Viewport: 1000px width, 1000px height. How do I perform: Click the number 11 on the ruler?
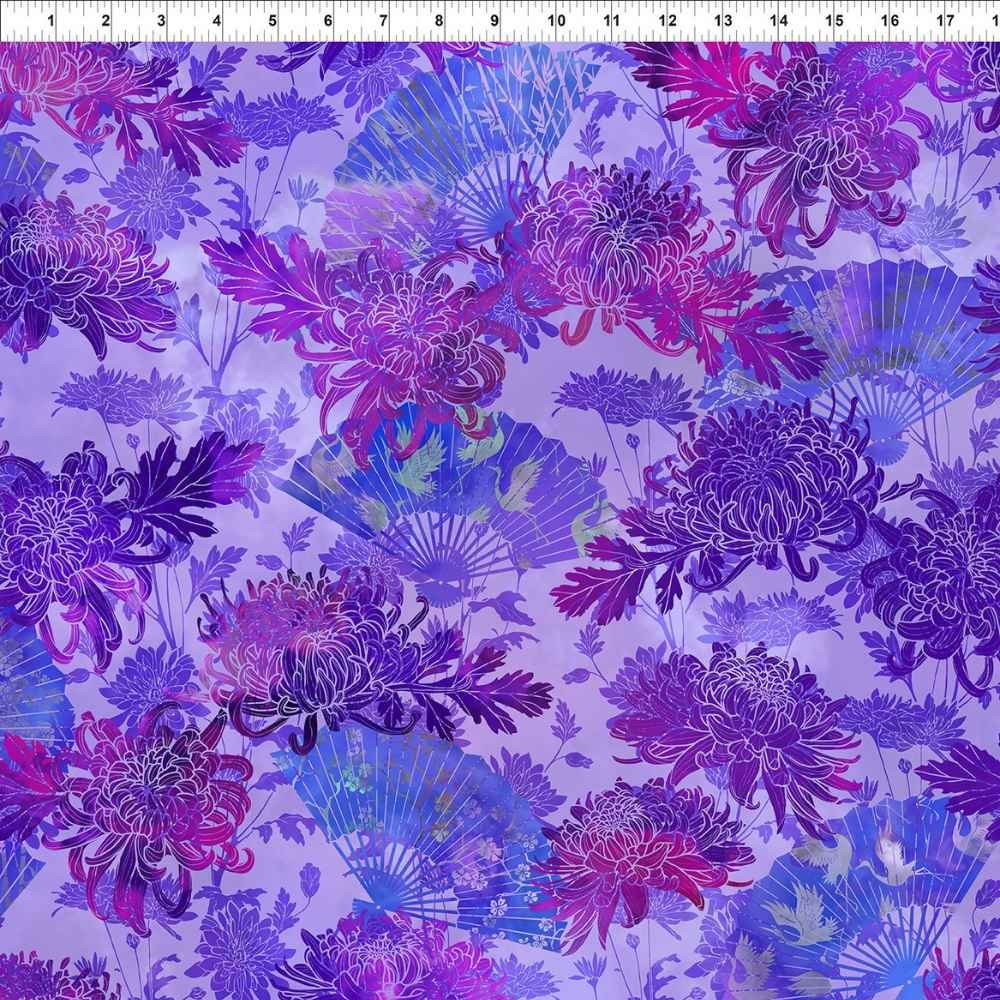click(612, 20)
